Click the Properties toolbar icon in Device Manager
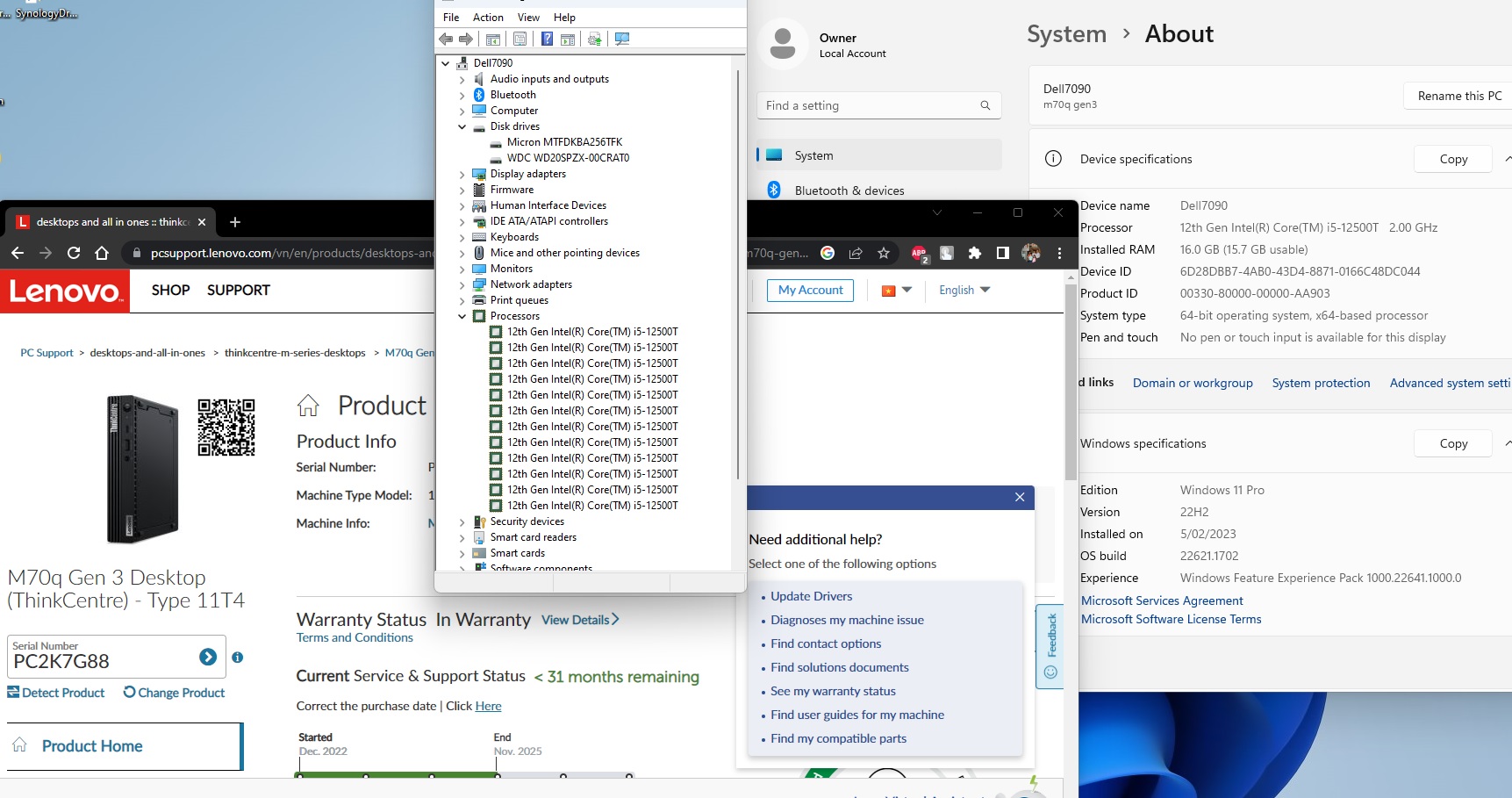Image resolution: width=1512 pixels, height=798 pixels. click(x=520, y=39)
